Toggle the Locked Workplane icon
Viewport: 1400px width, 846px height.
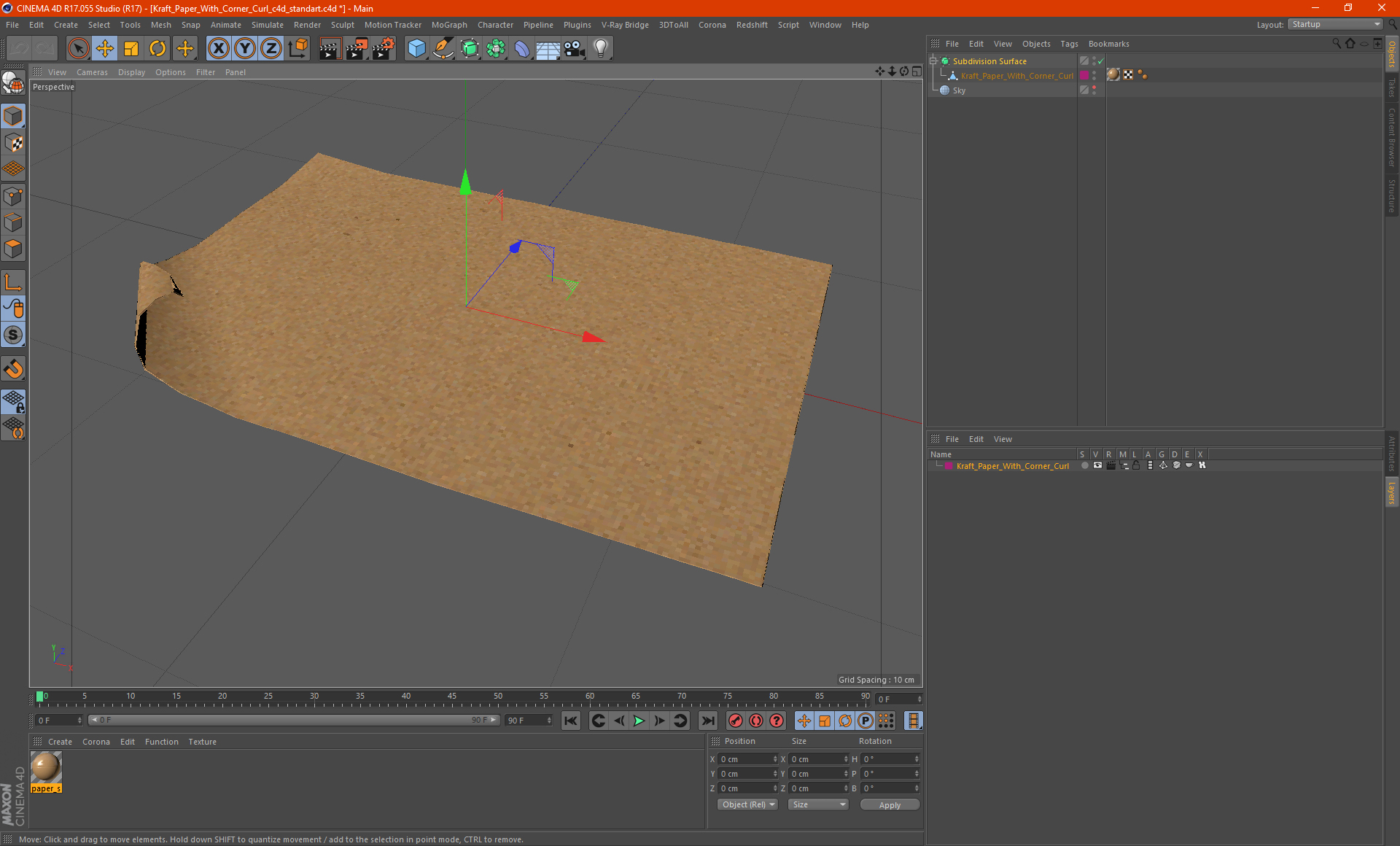pos(13,402)
